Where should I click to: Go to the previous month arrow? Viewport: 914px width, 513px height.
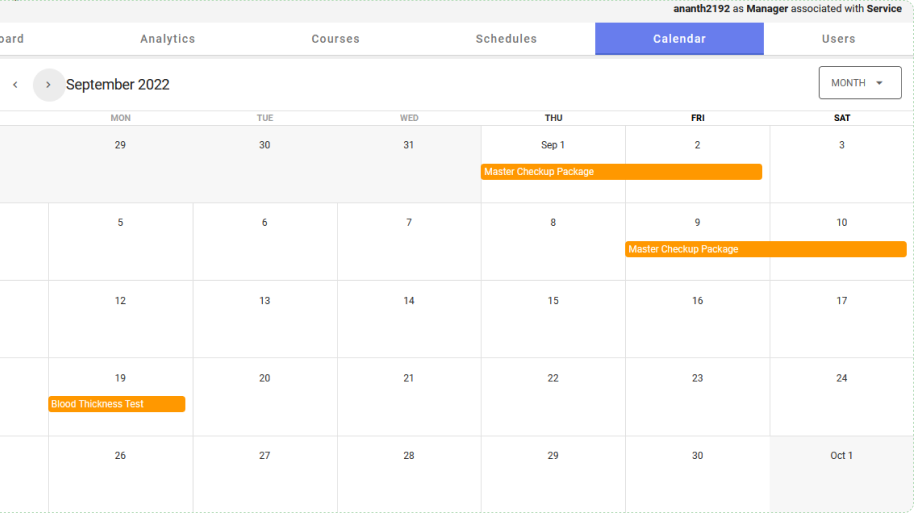pos(15,85)
